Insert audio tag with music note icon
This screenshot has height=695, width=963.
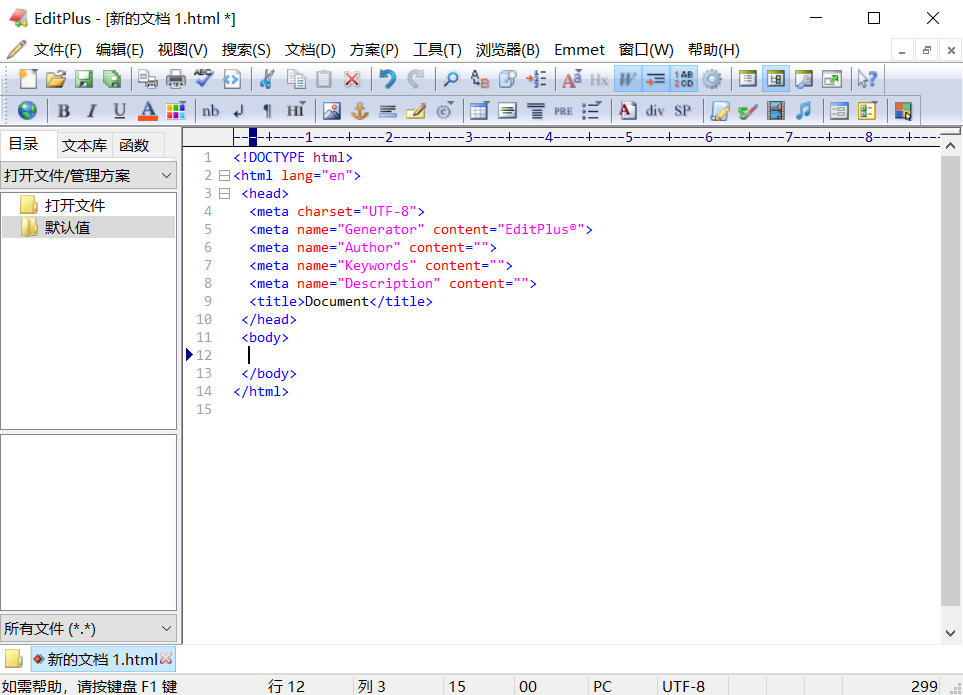click(x=803, y=111)
